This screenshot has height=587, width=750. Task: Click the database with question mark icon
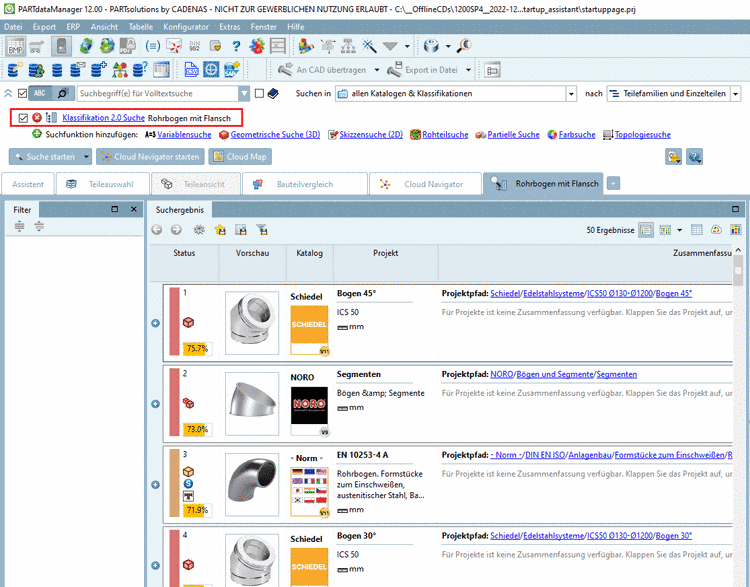tap(140, 70)
